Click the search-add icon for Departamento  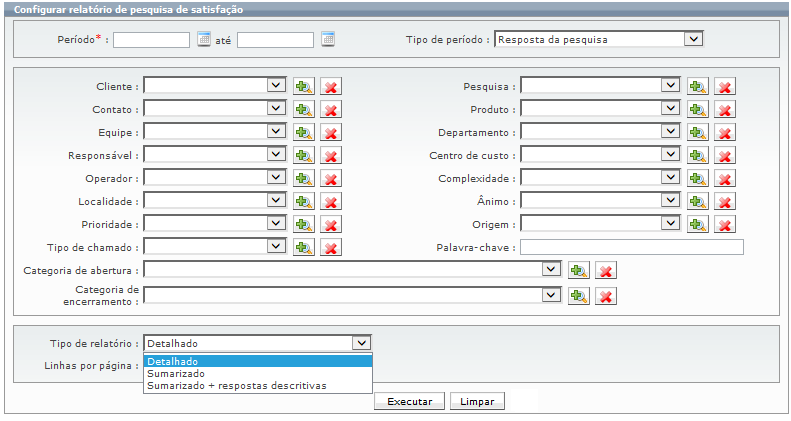pos(698,133)
